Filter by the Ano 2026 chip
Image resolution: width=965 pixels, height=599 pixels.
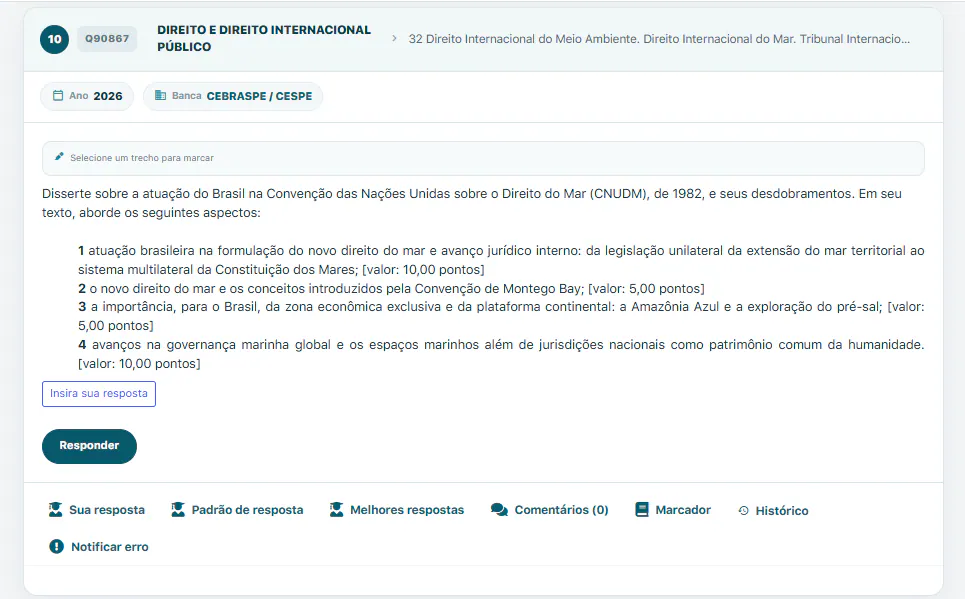(87, 96)
